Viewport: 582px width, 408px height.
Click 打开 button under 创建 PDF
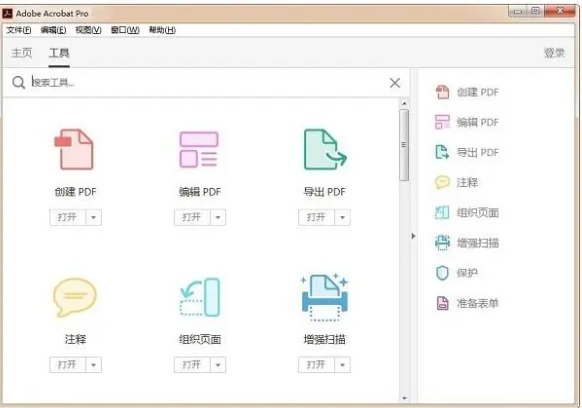tap(68, 217)
